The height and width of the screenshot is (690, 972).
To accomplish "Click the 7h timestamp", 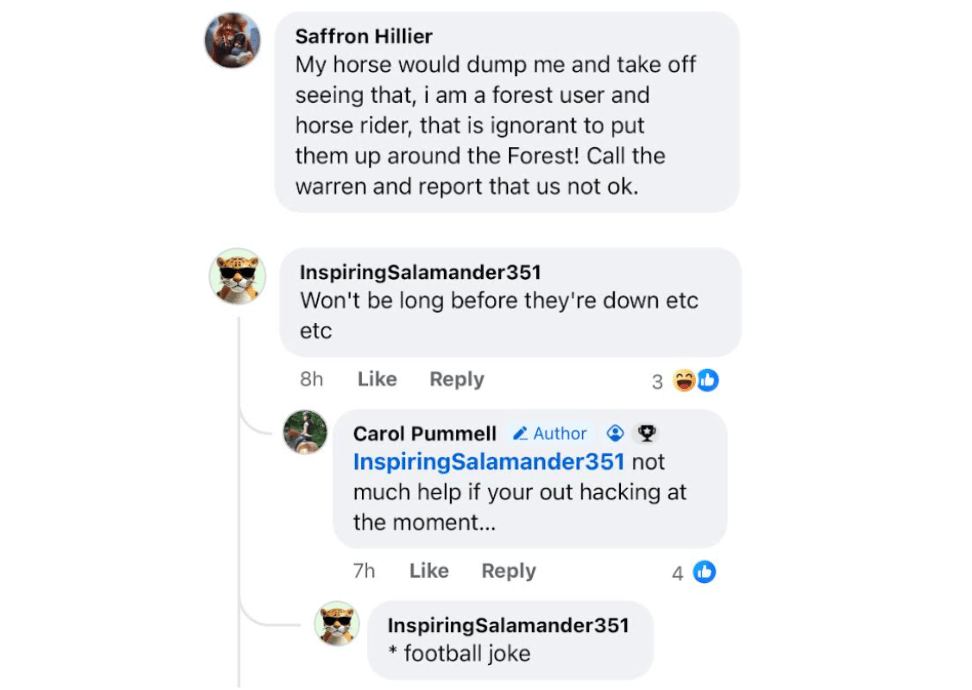I will pos(364,571).
